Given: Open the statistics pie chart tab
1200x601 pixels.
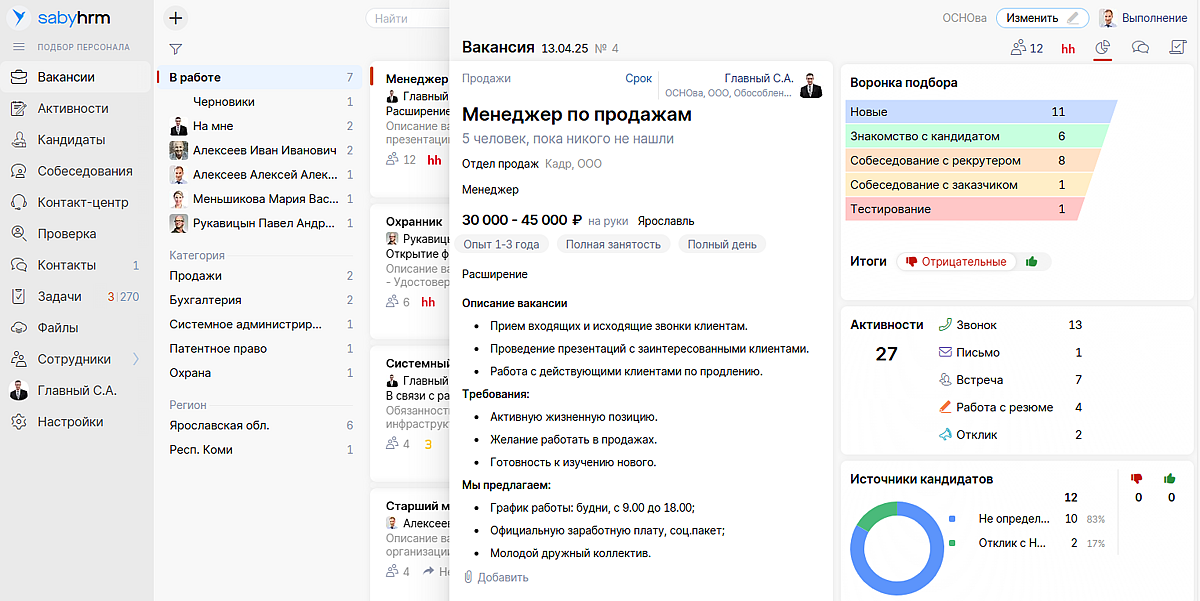Looking at the screenshot, I should [1103, 48].
